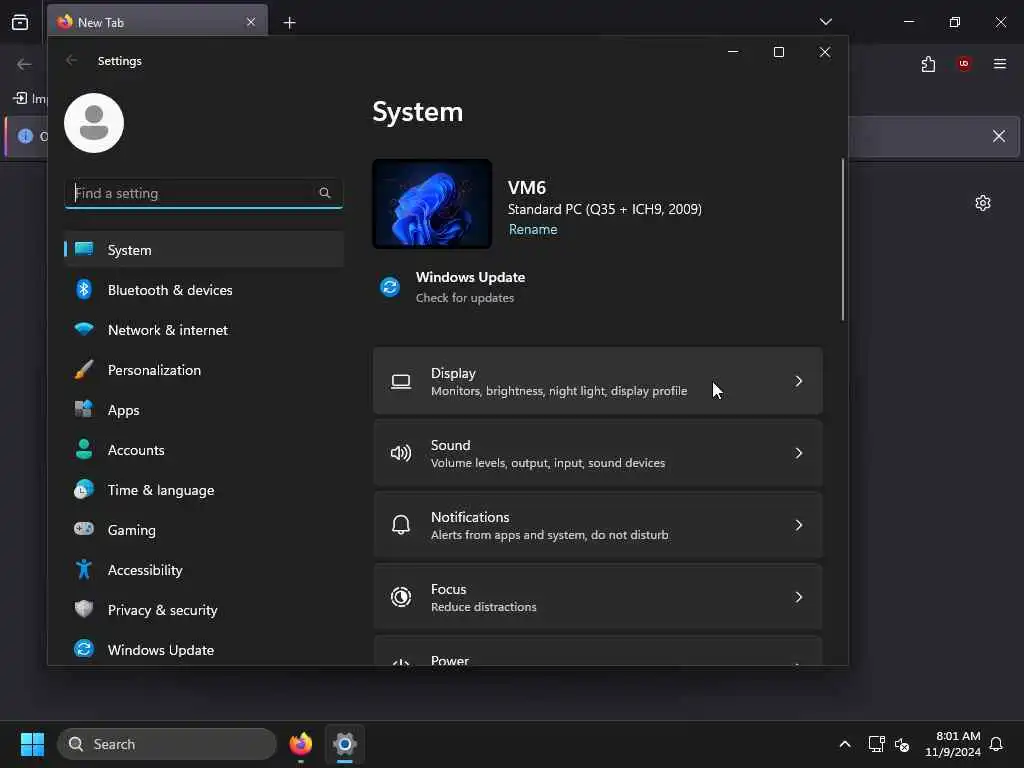Open the Notifications settings row

[x=598, y=524]
